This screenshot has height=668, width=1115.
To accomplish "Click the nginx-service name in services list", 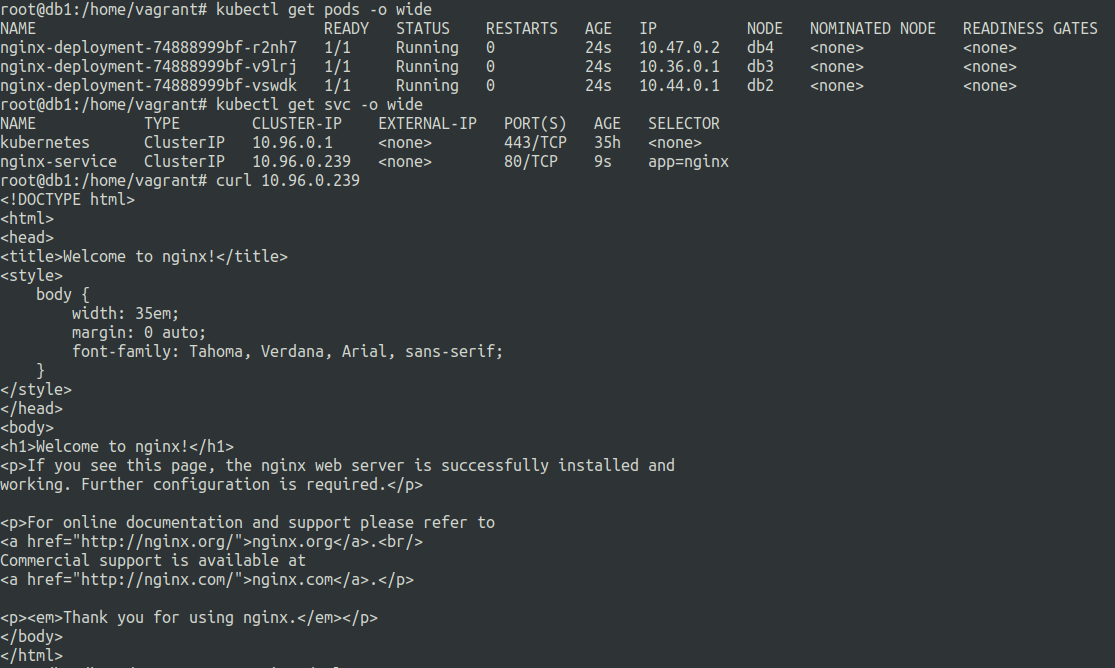I will 58,162.
